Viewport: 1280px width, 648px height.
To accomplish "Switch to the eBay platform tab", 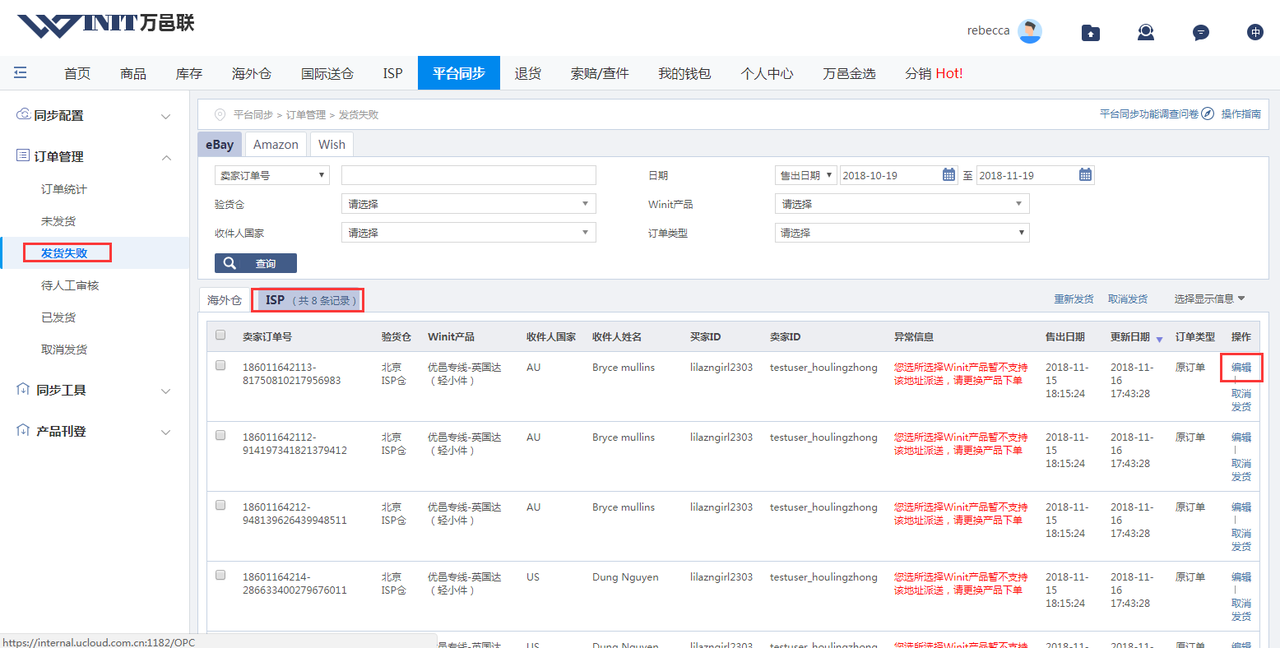I will [x=220, y=145].
